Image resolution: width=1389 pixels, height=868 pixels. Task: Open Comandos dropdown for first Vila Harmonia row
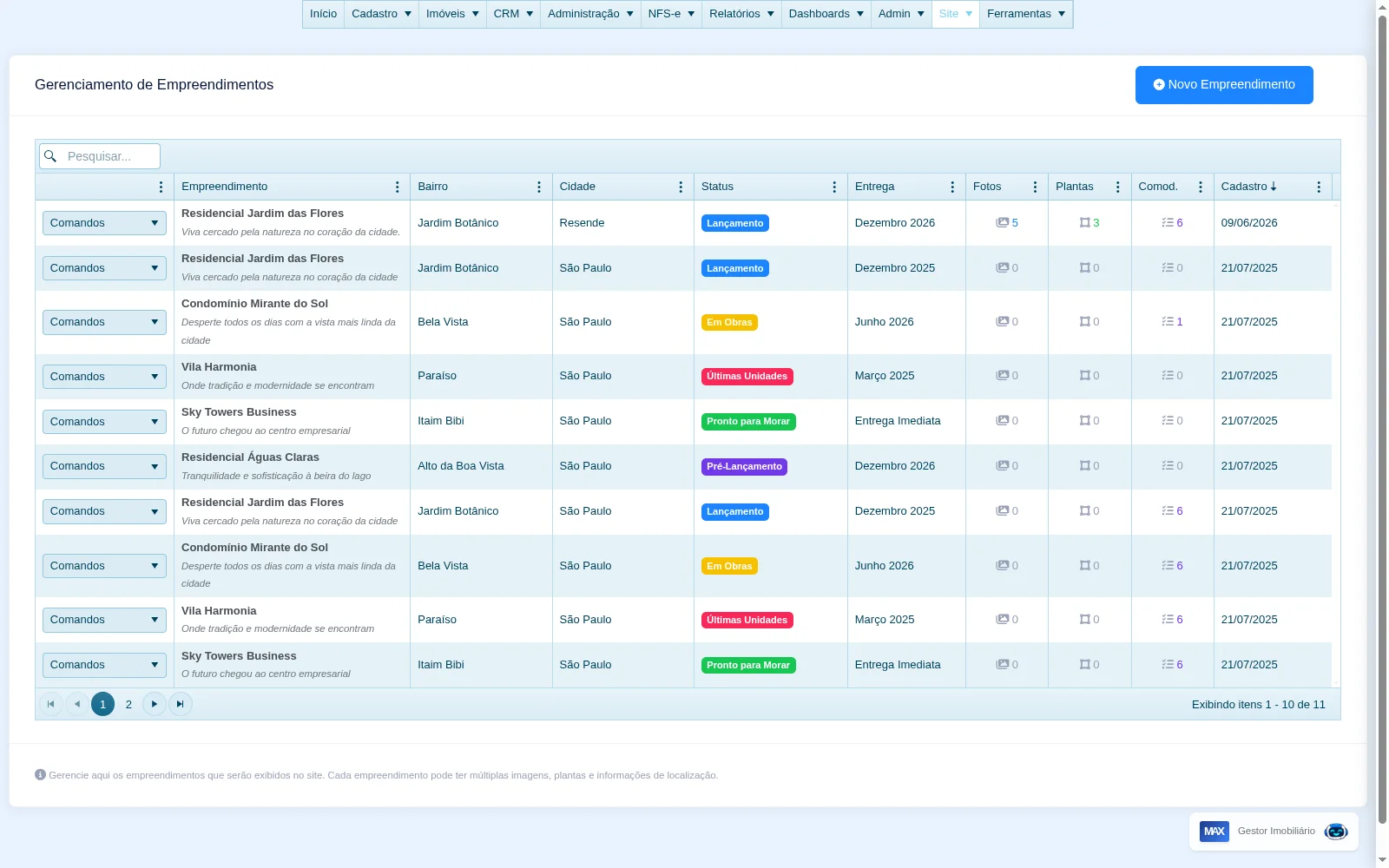click(x=104, y=377)
